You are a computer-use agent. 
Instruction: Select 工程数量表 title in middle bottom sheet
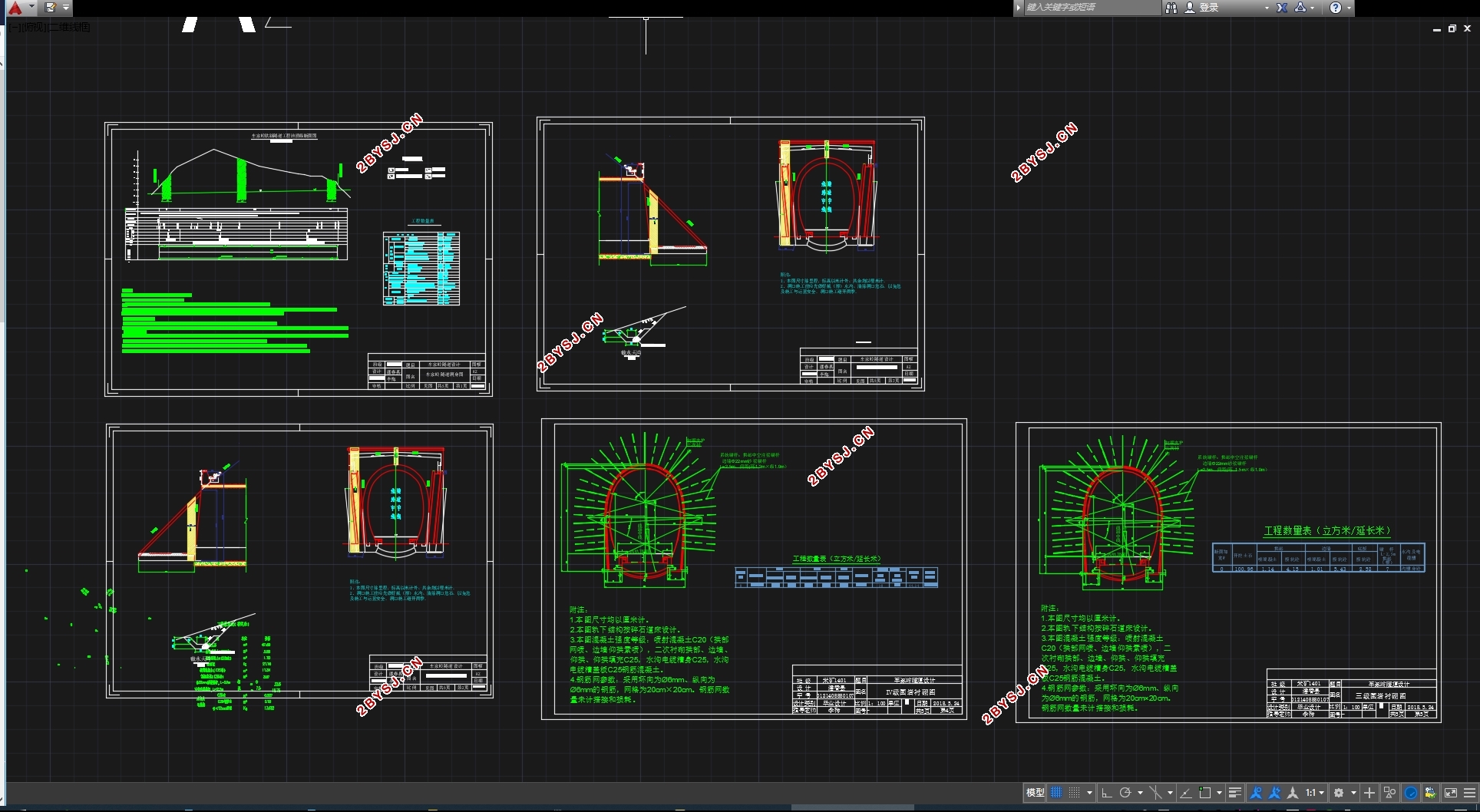[836, 559]
